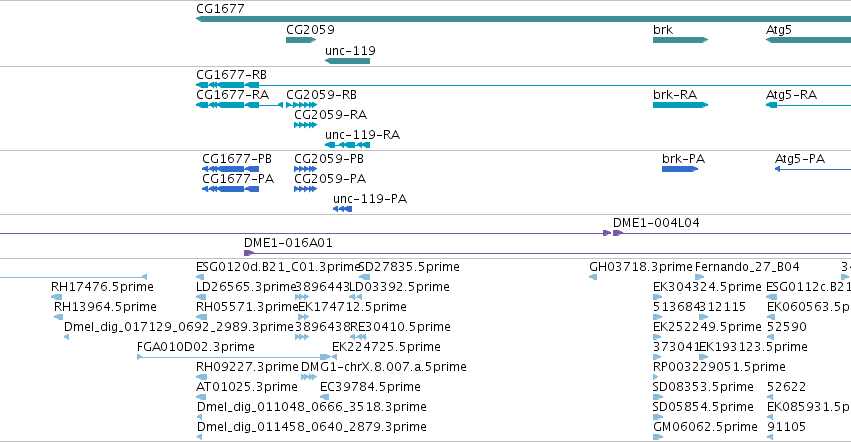Click the brk gene label
The height and width of the screenshot is (442, 851).
[x=663, y=29]
